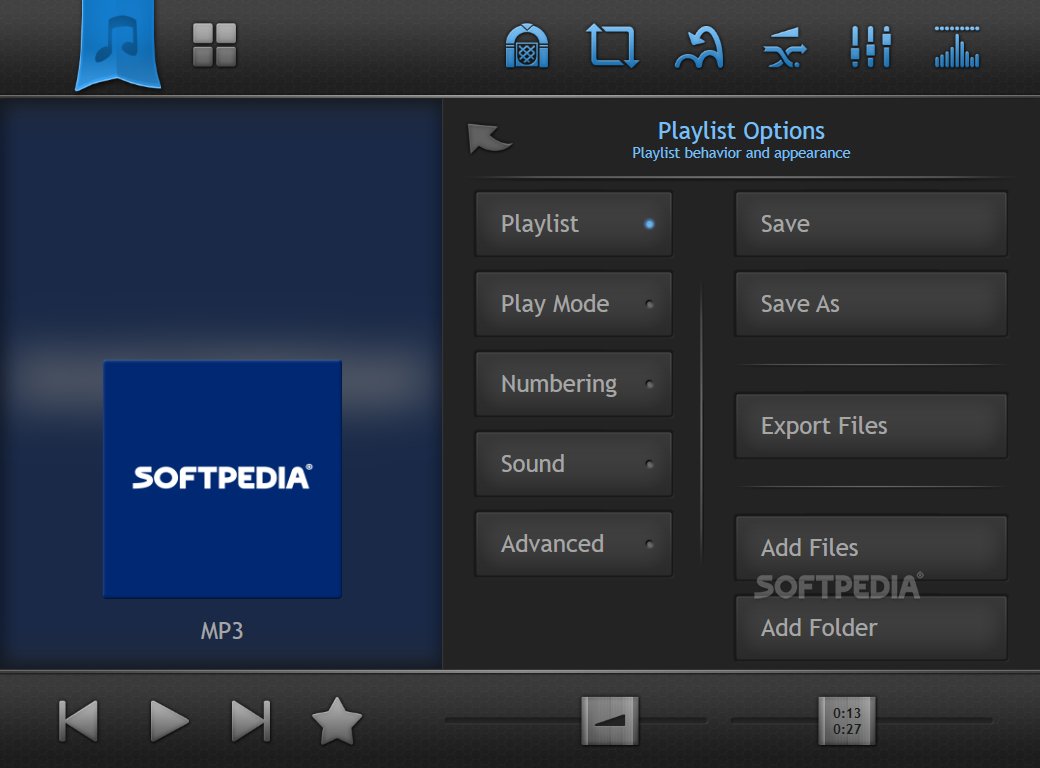Click the Add Files button
The image size is (1040, 768).
(x=871, y=548)
